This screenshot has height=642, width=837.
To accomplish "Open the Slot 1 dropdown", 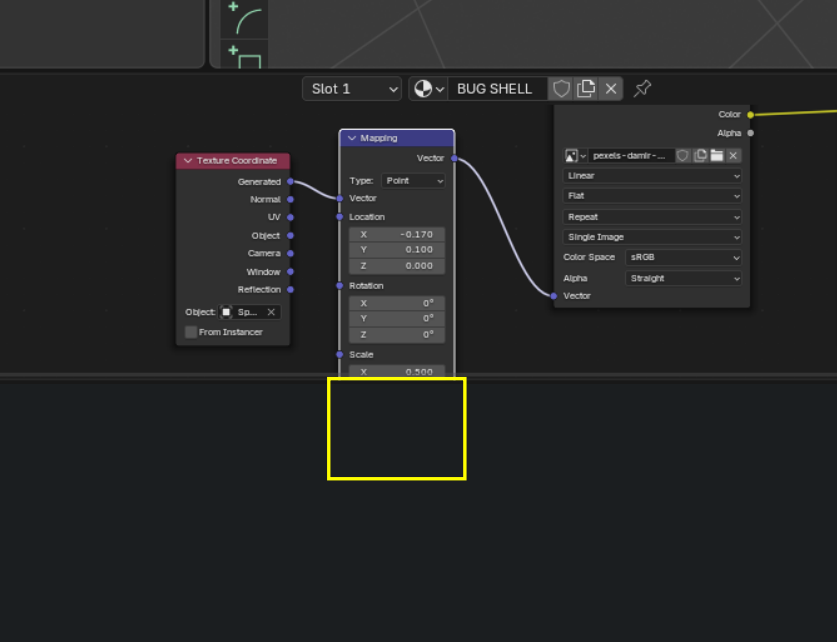I will tap(352, 89).
